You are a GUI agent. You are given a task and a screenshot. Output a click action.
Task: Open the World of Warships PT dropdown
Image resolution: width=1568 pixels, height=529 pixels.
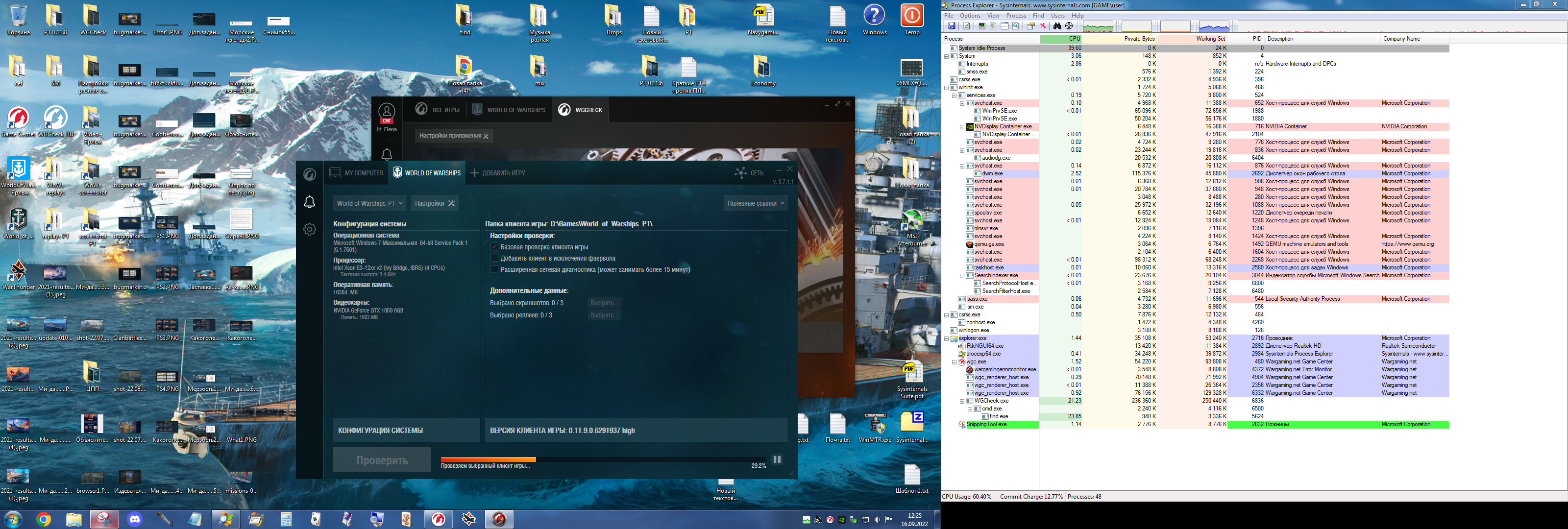point(369,203)
